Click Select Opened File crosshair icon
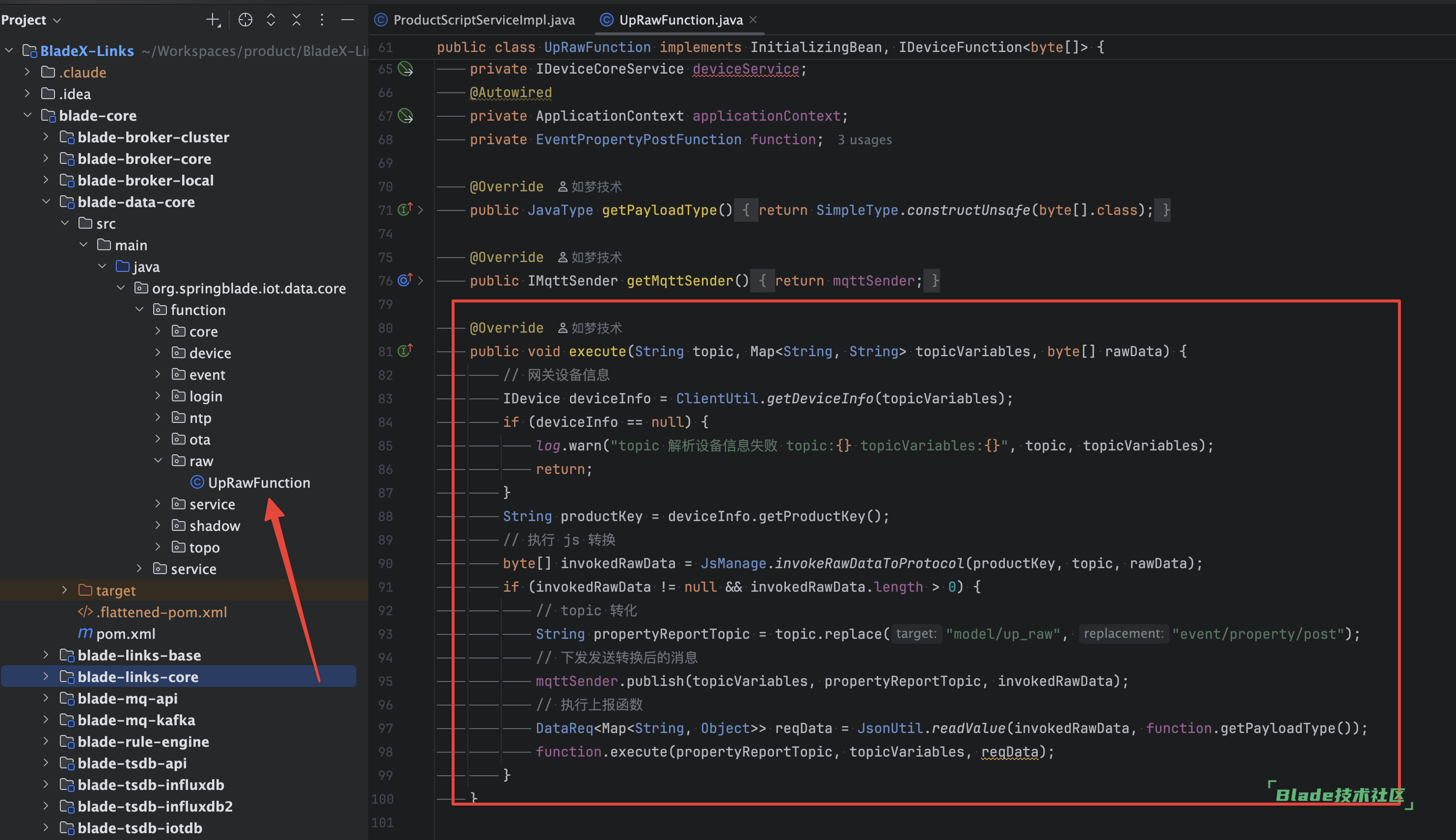Screen dimensions: 1456x840 click(245, 20)
